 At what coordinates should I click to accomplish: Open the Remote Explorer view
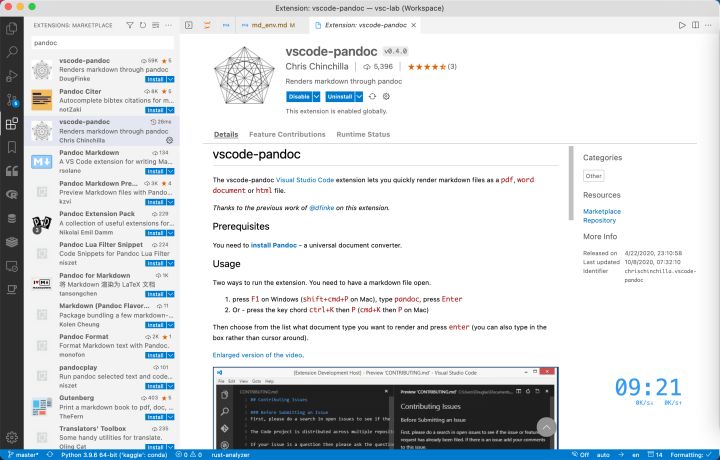point(11,266)
